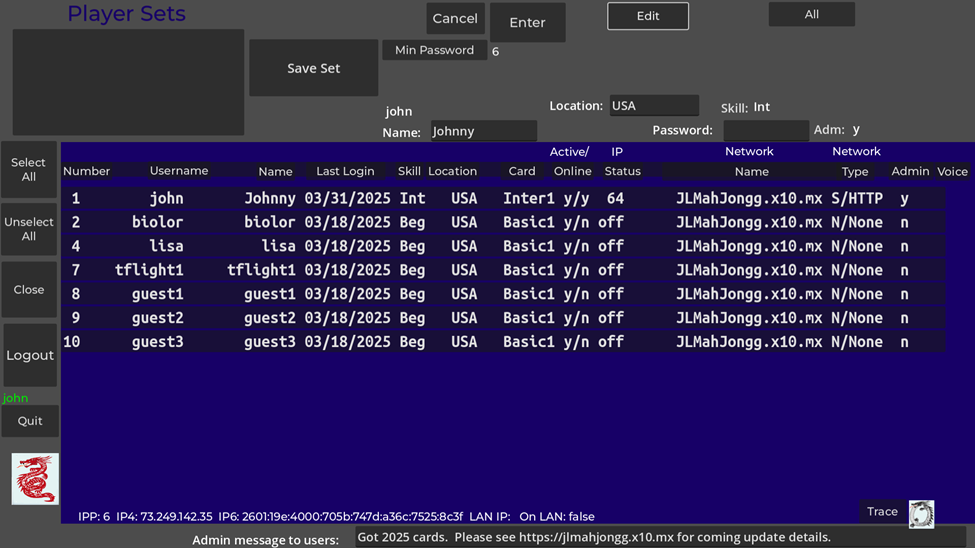Select the player row for biolor
975x548 pixels.
pos(500,222)
